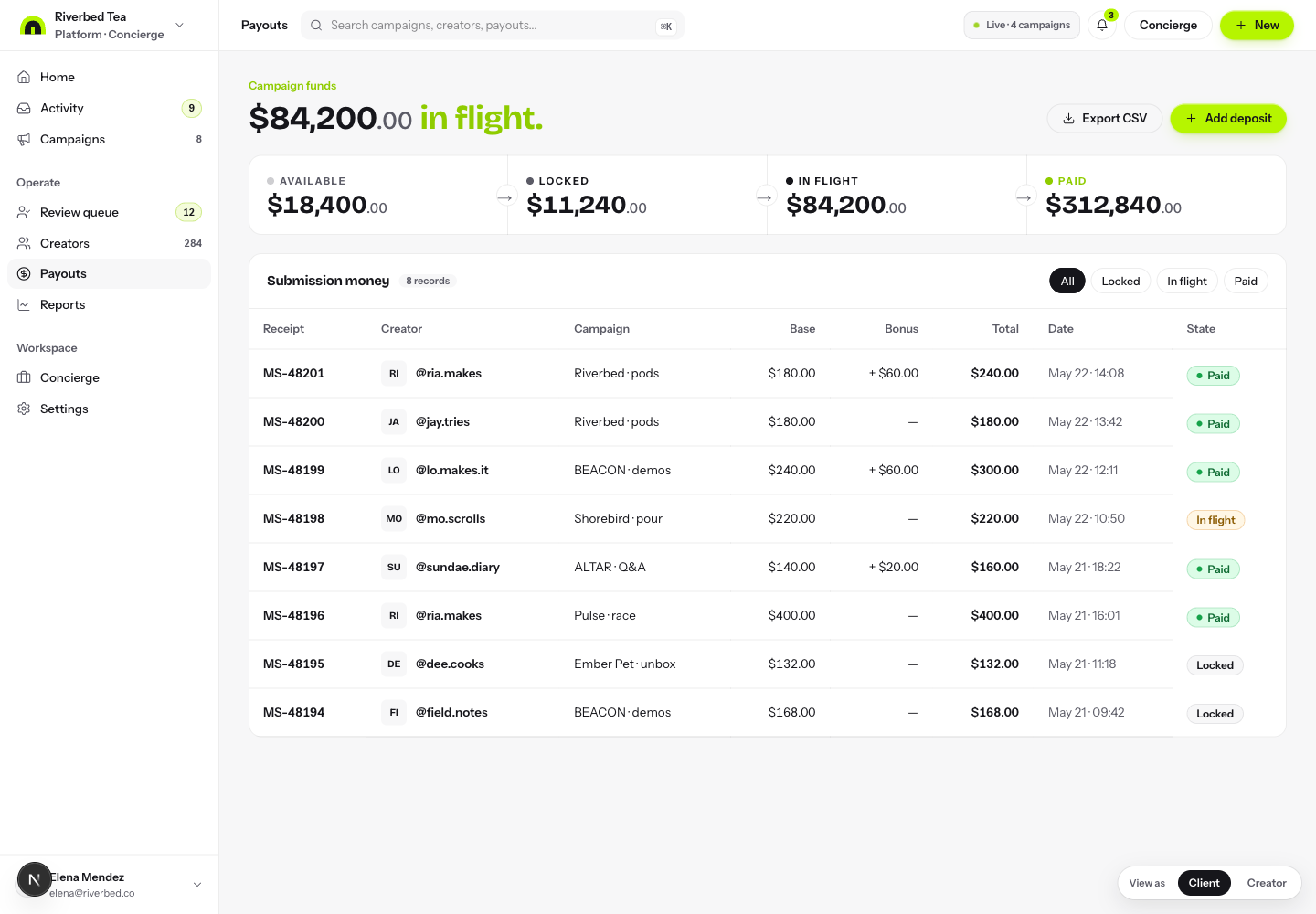Click the Activity count badge 9
1316x914 pixels.
click(x=191, y=108)
